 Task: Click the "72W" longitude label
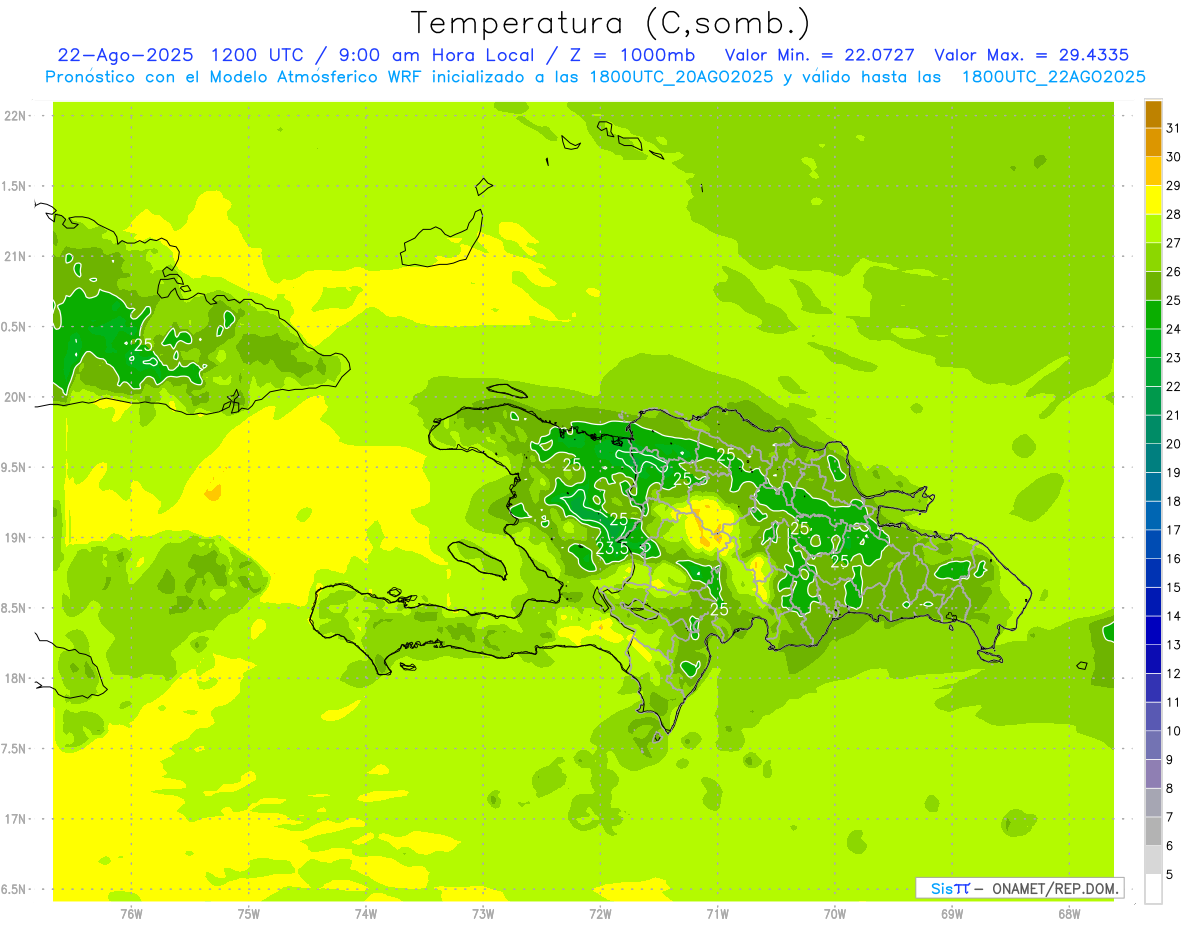(600, 913)
